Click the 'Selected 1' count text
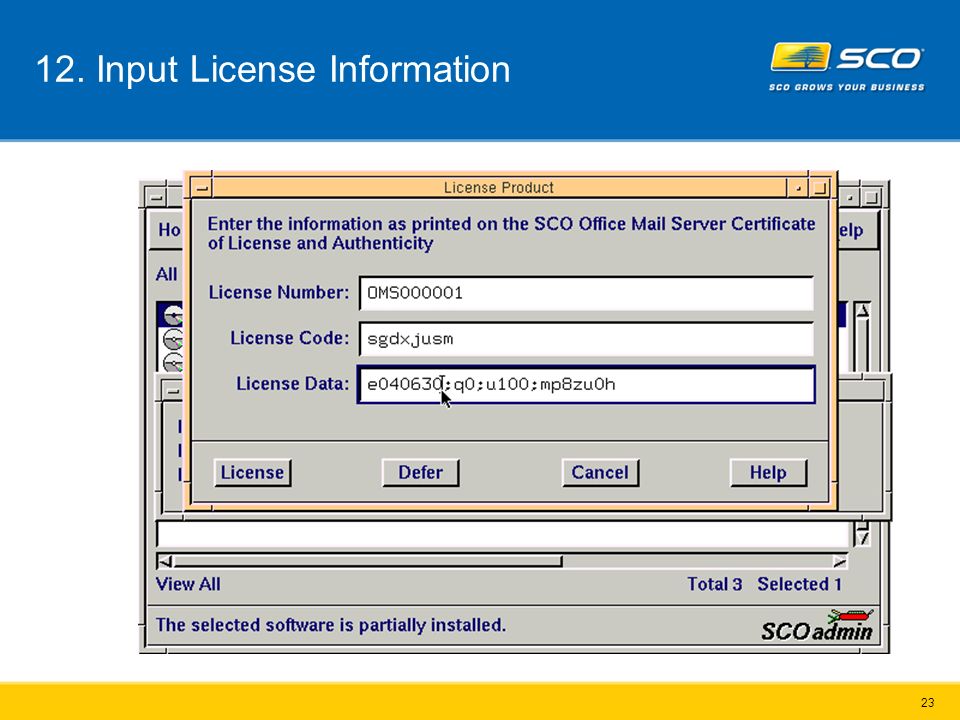Viewport: 960px width, 720px height. tap(799, 584)
